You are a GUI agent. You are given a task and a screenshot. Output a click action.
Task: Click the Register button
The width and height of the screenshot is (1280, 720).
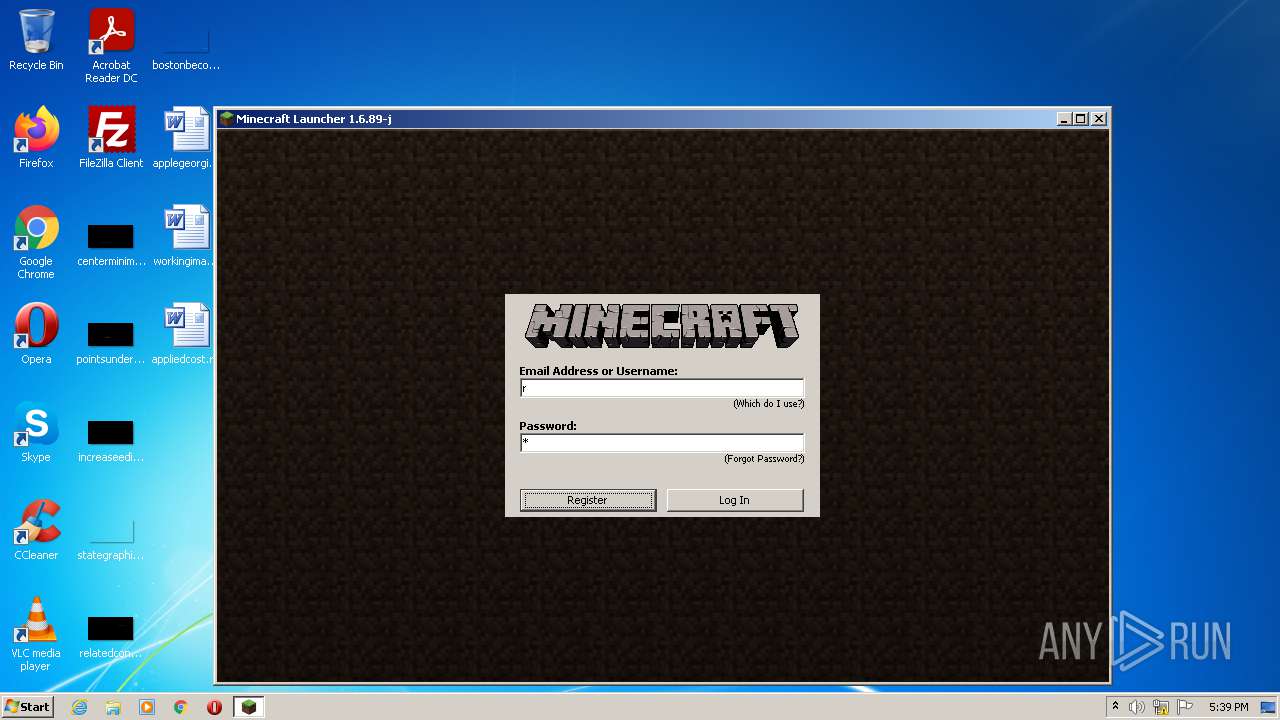pos(588,500)
